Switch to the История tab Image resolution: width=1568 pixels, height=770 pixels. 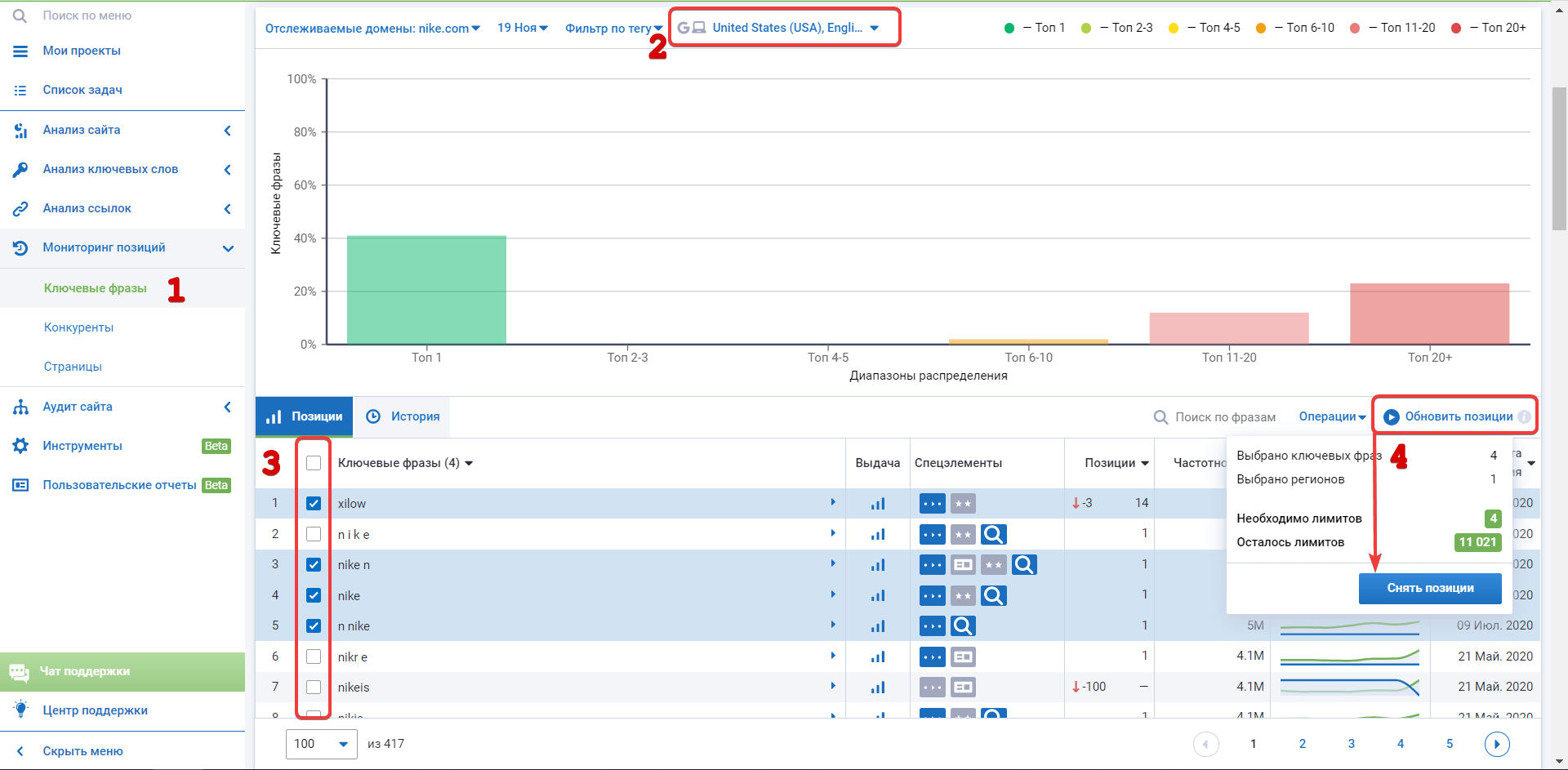(403, 416)
